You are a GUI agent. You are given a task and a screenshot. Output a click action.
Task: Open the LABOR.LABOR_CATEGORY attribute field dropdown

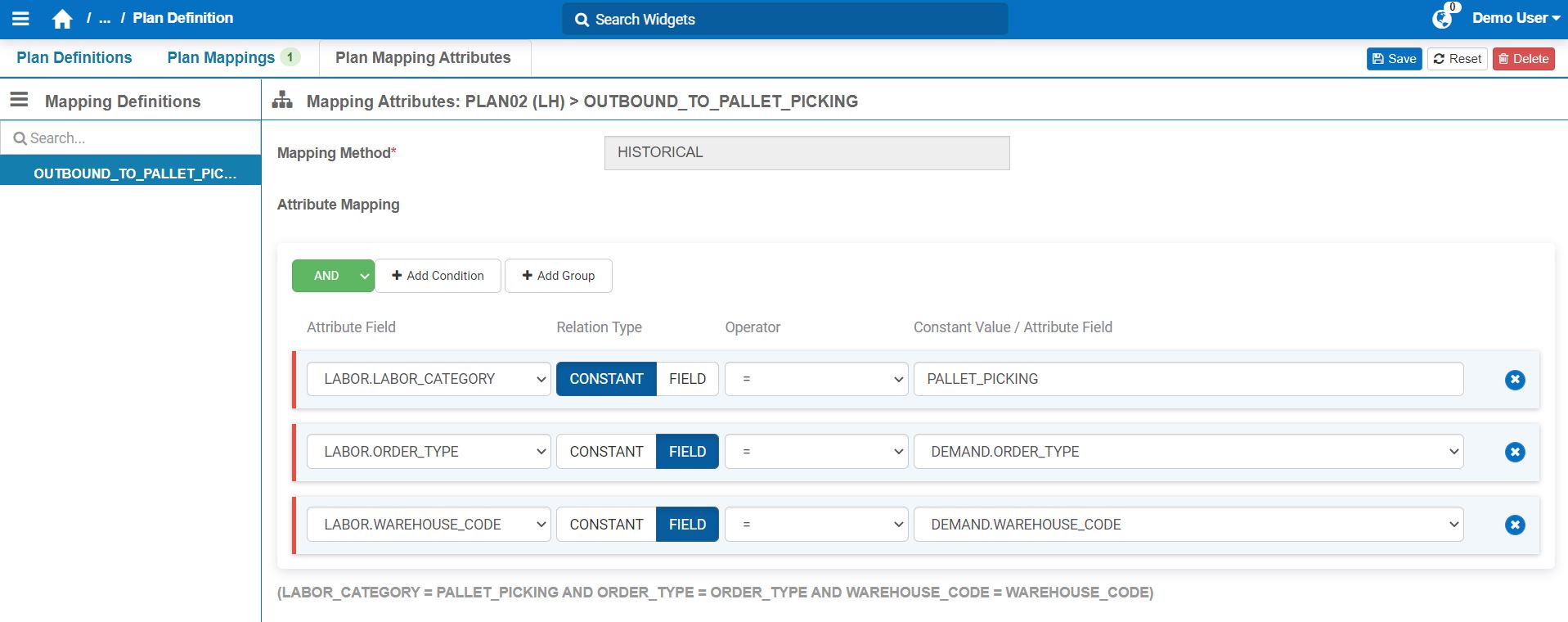coord(428,379)
